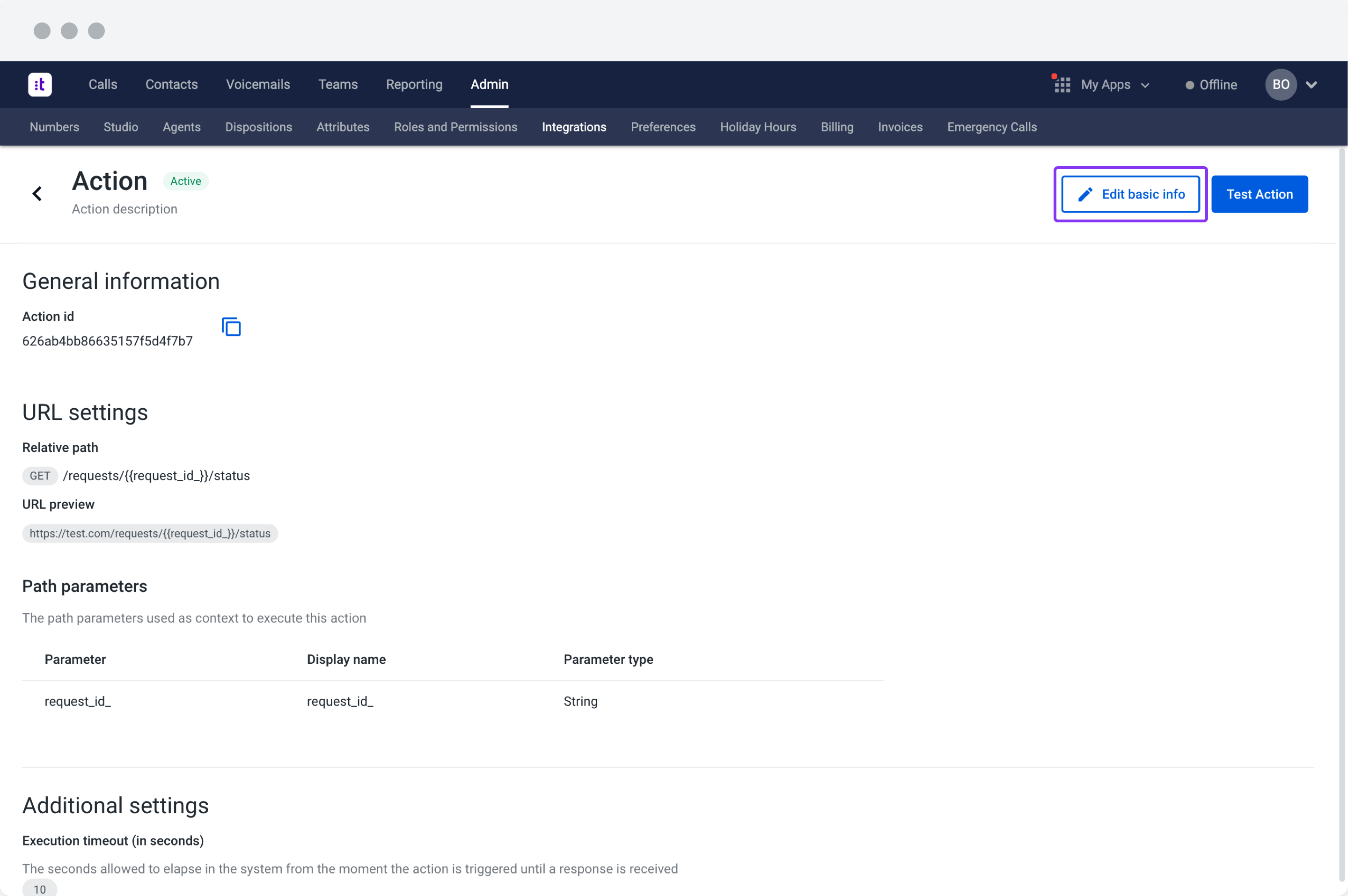
Task: Click the Test Action button
Action: click(1259, 194)
